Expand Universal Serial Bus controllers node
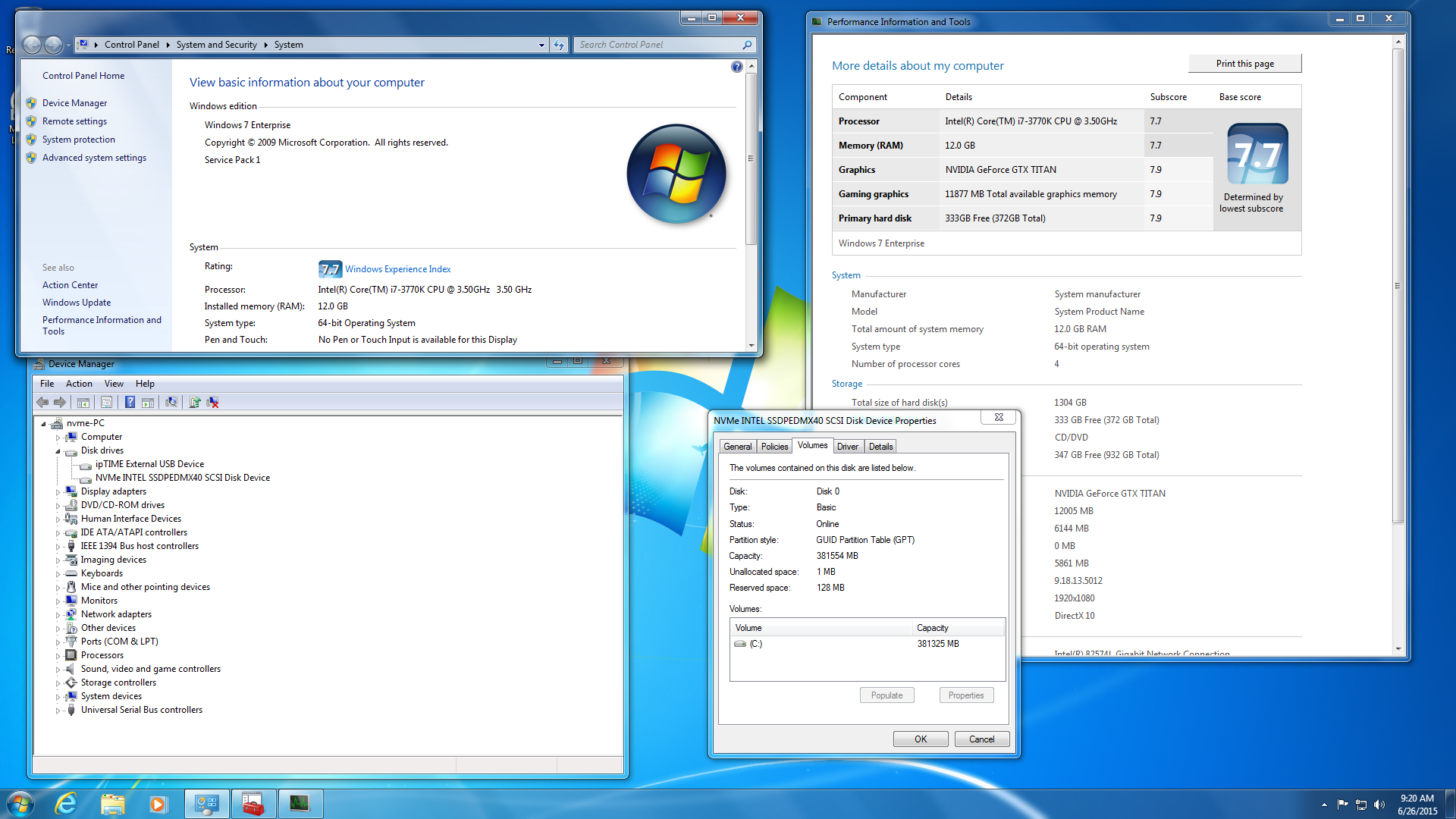Image resolution: width=1456 pixels, height=819 pixels. (58, 711)
